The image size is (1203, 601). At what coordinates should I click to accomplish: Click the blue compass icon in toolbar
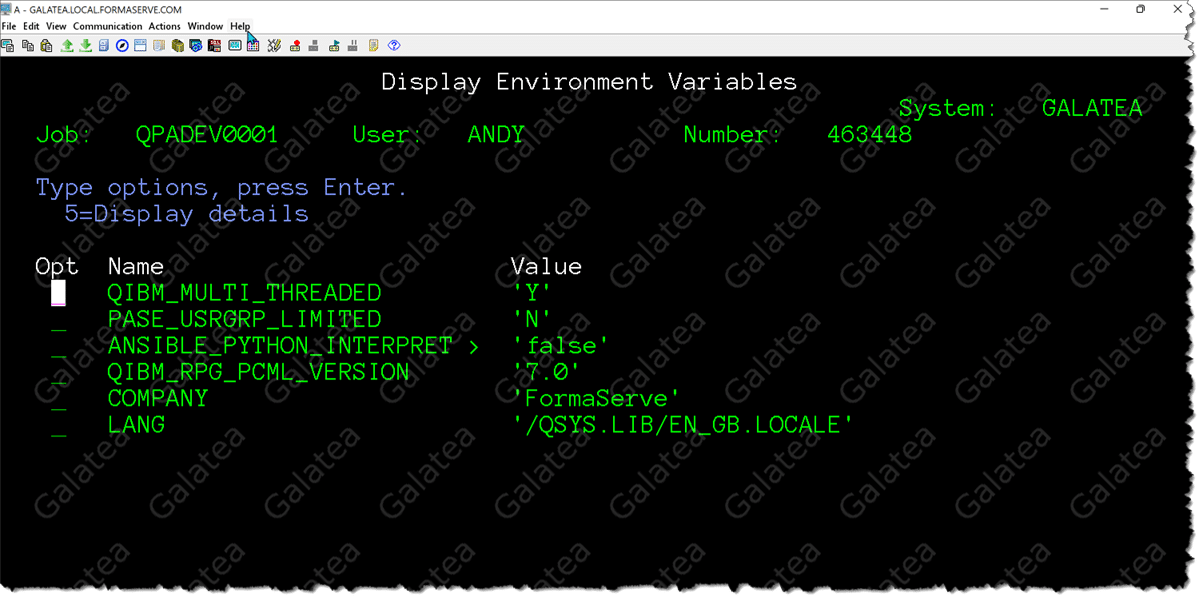(122, 46)
